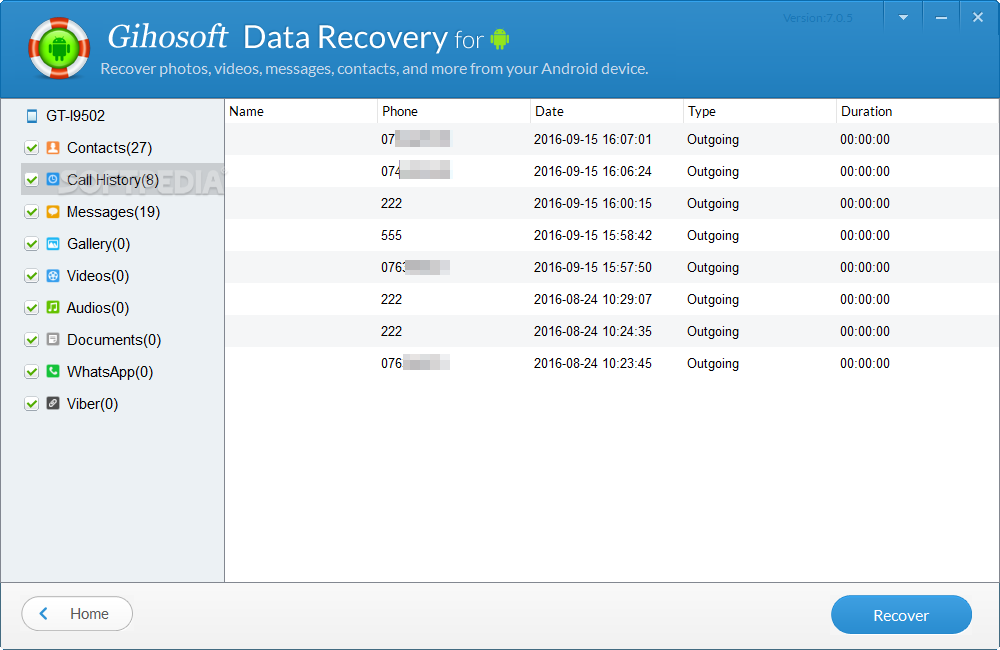Click the Messages speech bubble icon
The image size is (1000, 650).
coord(53,212)
